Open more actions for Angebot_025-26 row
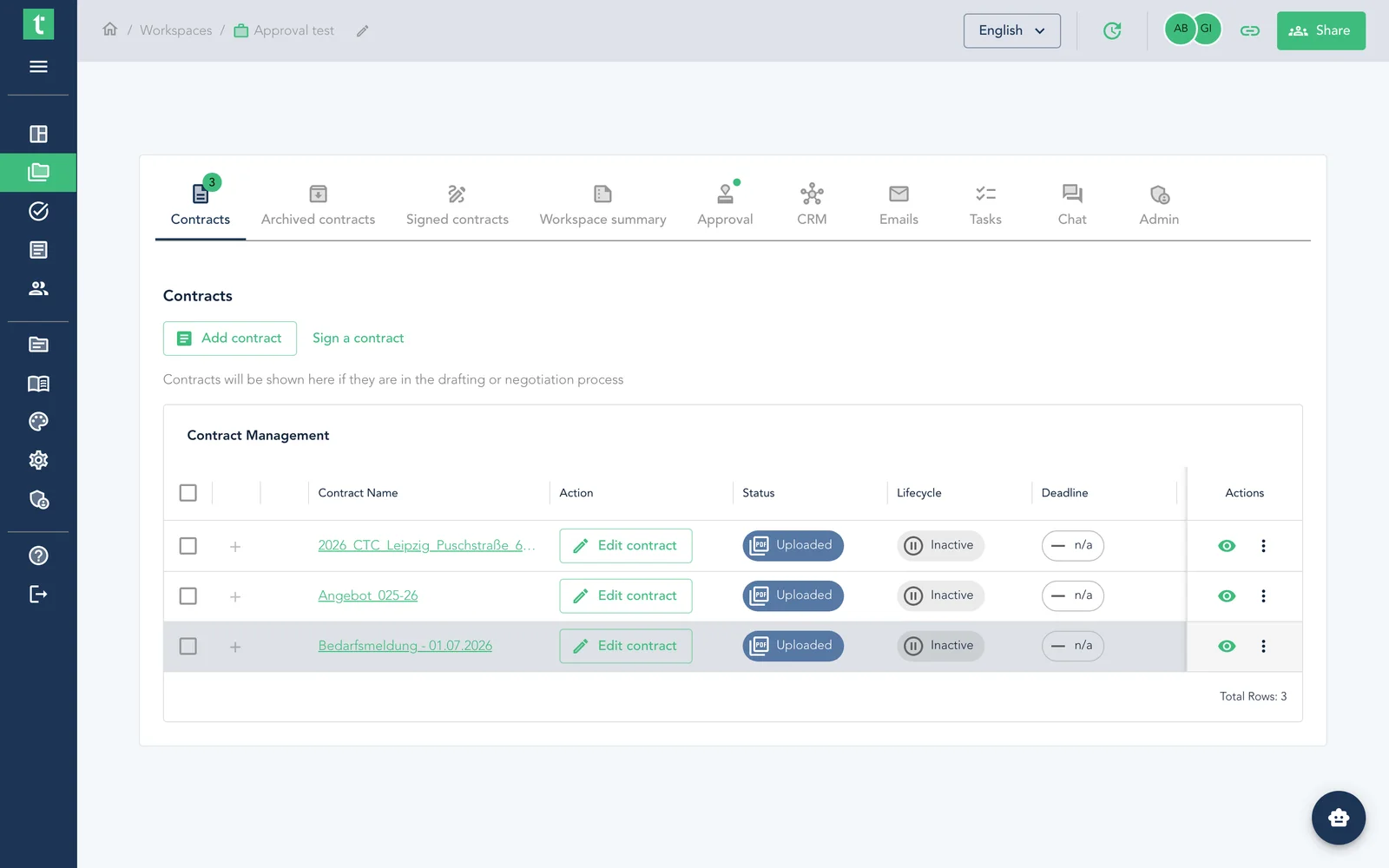Screen dimensions: 1389x868 [x=1263, y=596]
